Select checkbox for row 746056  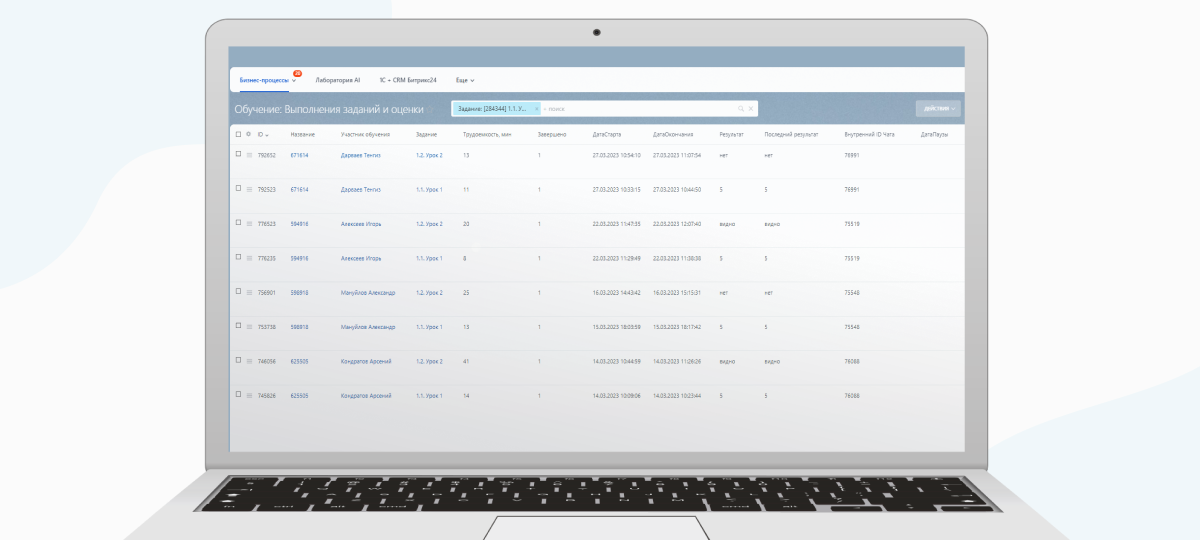[238, 360]
